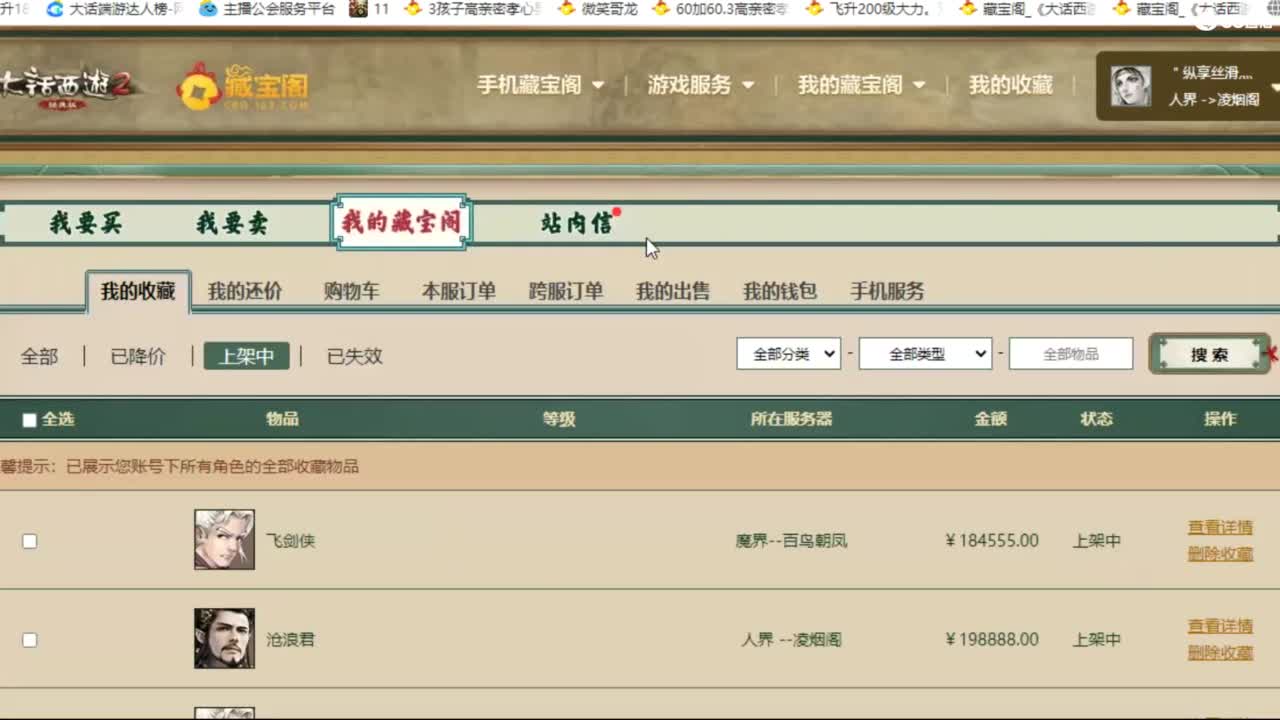Image resolution: width=1280 pixels, height=720 pixels.
Task: Click the 飞剑侠 item name
Action: 290,541
